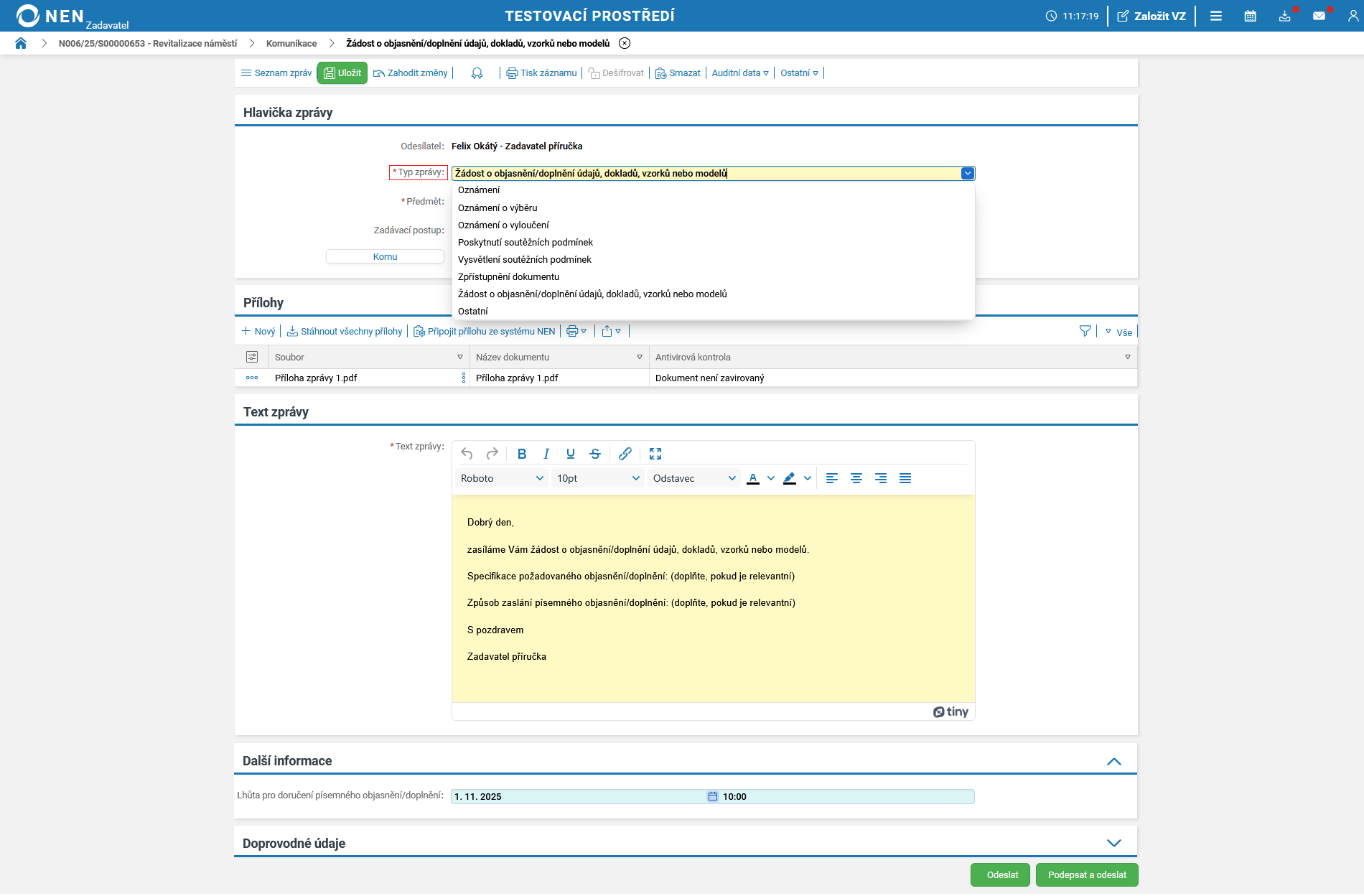Screen dimensions: 1364x896
Task: Collapse the Další informace section
Action: [x=1114, y=761]
